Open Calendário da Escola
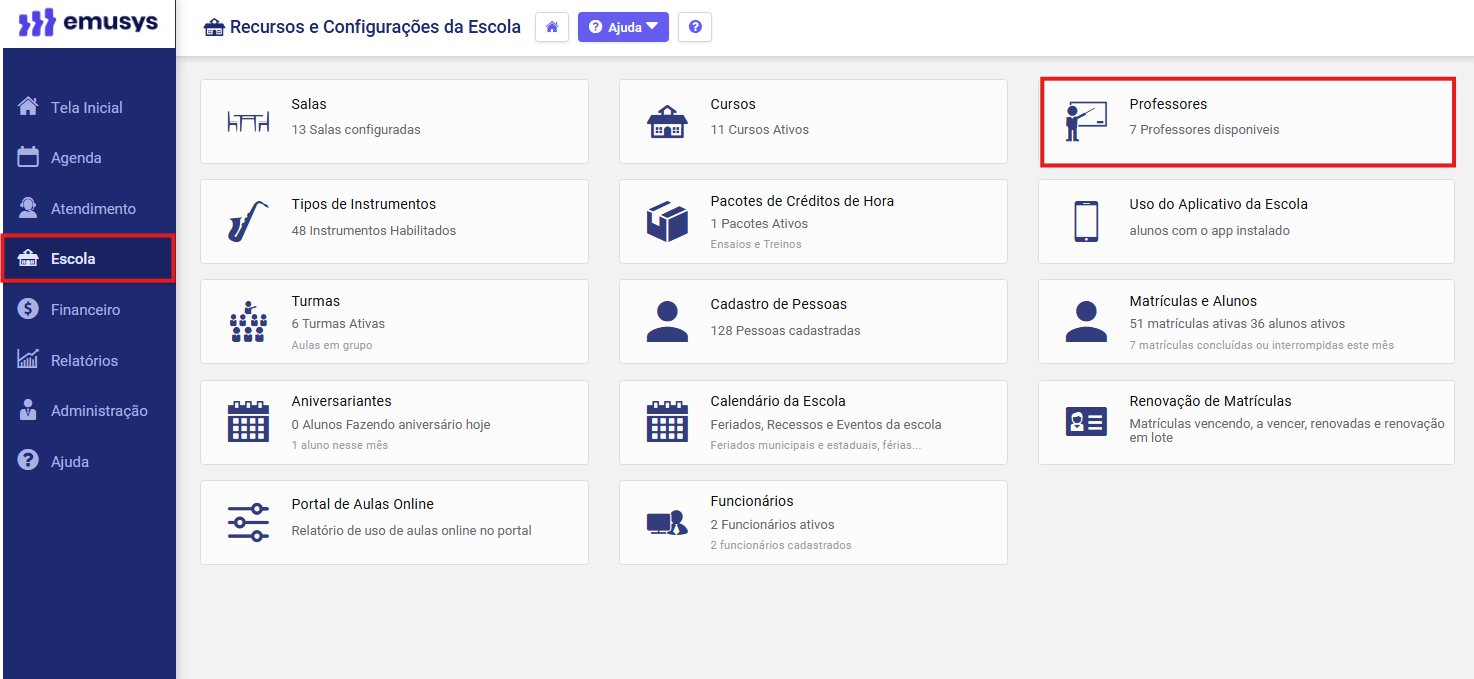The image size is (1474, 679). pos(812,421)
